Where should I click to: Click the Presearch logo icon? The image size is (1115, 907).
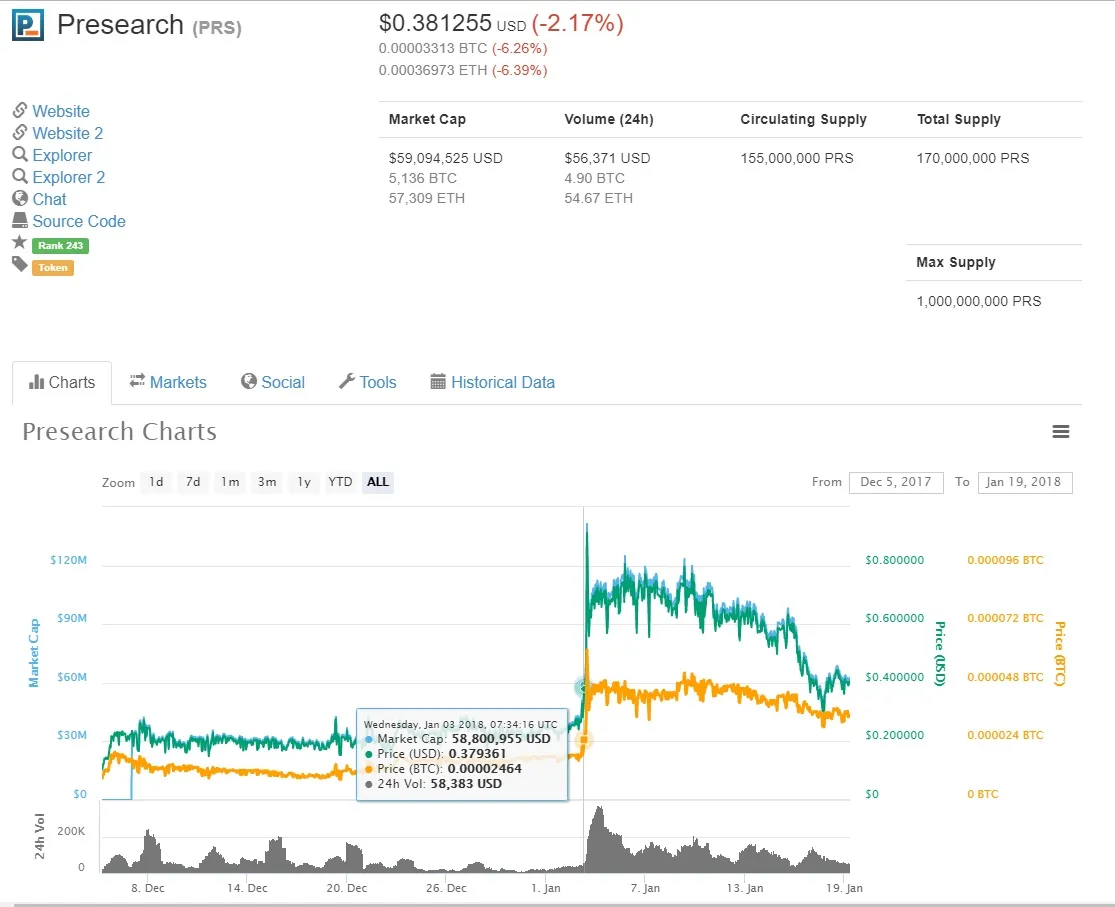[28, 25]
